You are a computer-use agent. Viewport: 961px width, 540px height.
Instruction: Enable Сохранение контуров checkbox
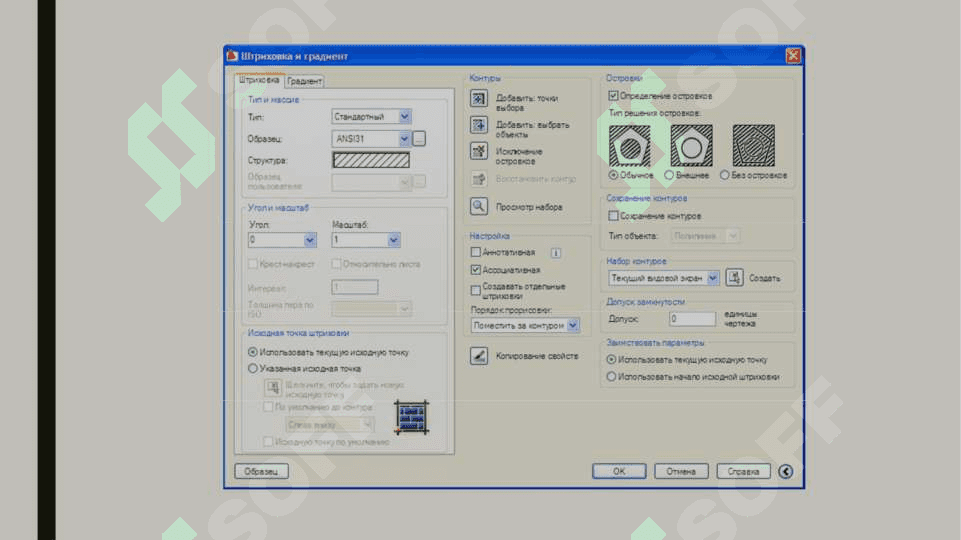(613, 216)
